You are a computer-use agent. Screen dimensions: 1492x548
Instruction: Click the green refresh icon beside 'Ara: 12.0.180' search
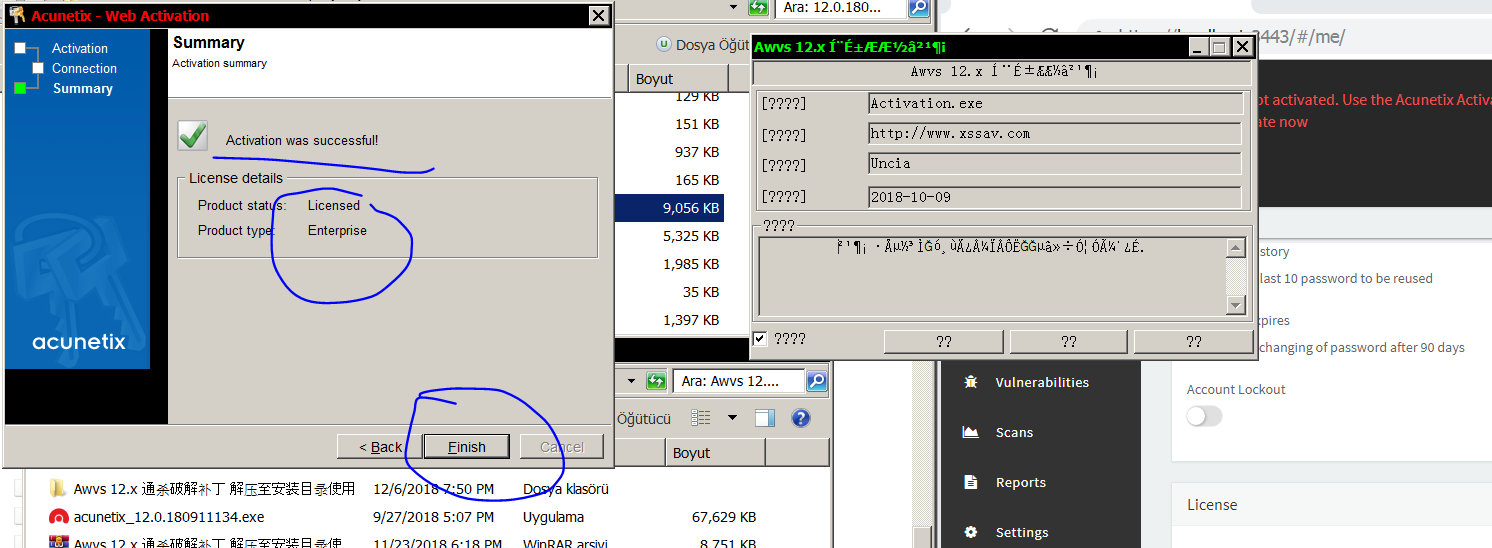tap(759, 8)
